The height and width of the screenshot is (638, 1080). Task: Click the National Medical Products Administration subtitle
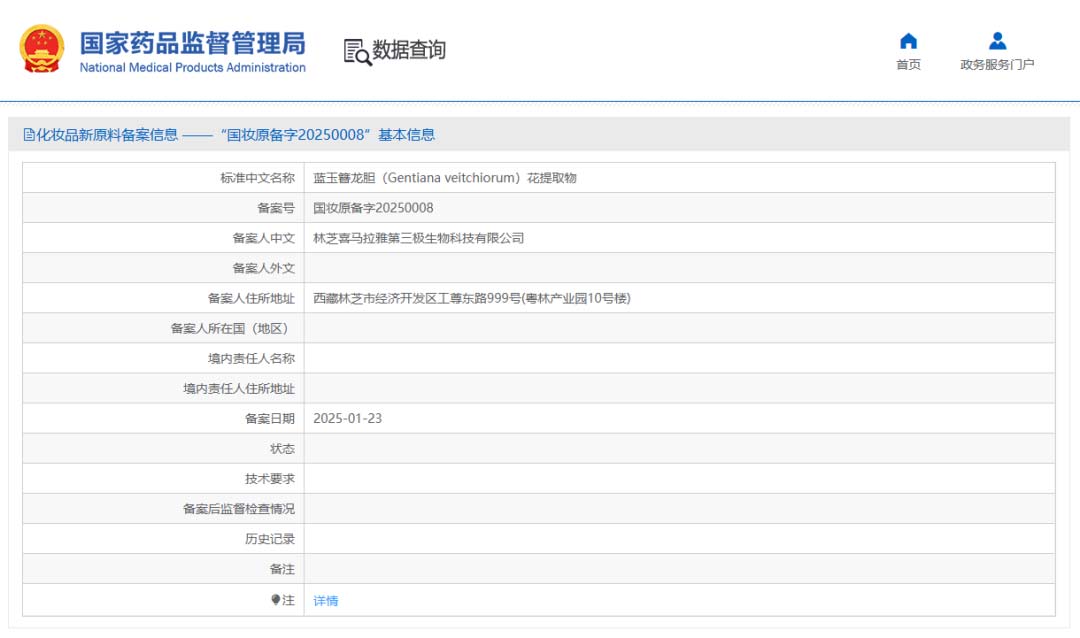pyautogui.click(x=192, y=68)
